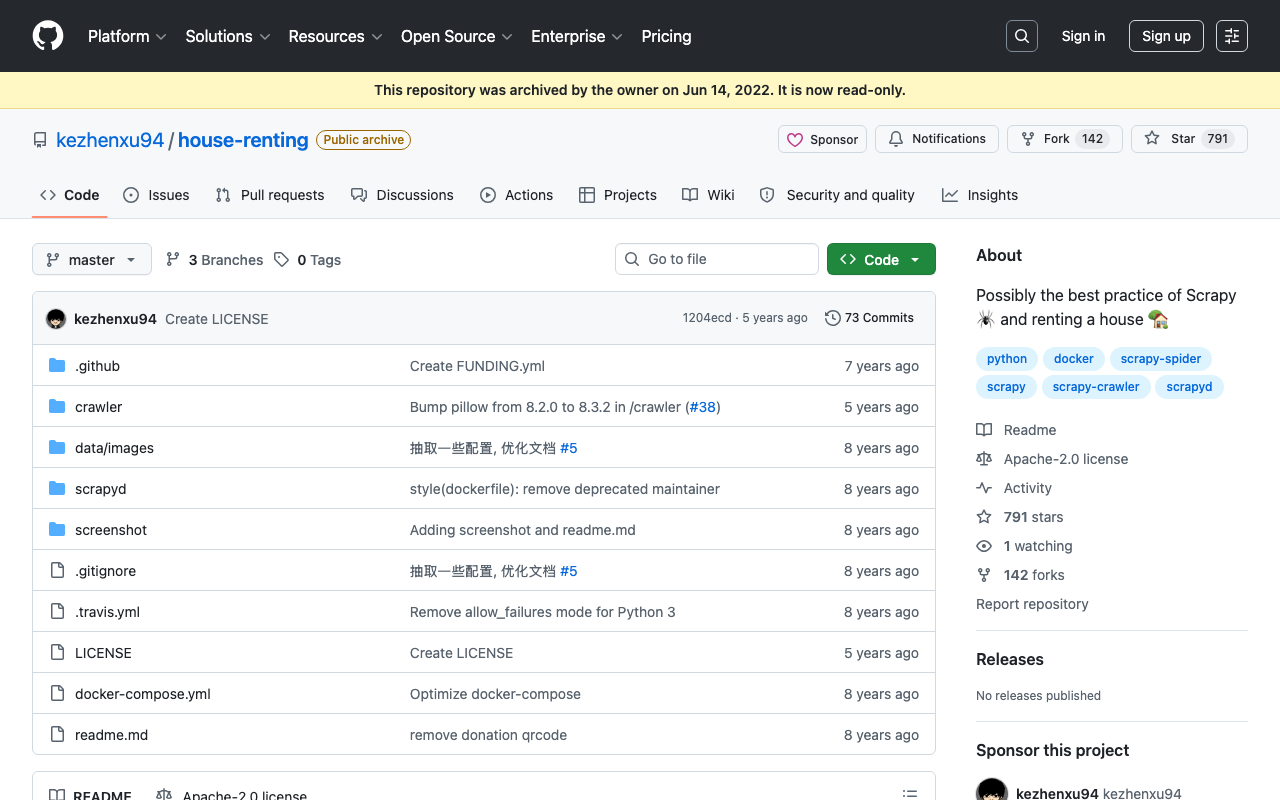Screen dimensions: 1280x800
Task: Click the star icon on Star button
Action: (x=1152, y=139)
